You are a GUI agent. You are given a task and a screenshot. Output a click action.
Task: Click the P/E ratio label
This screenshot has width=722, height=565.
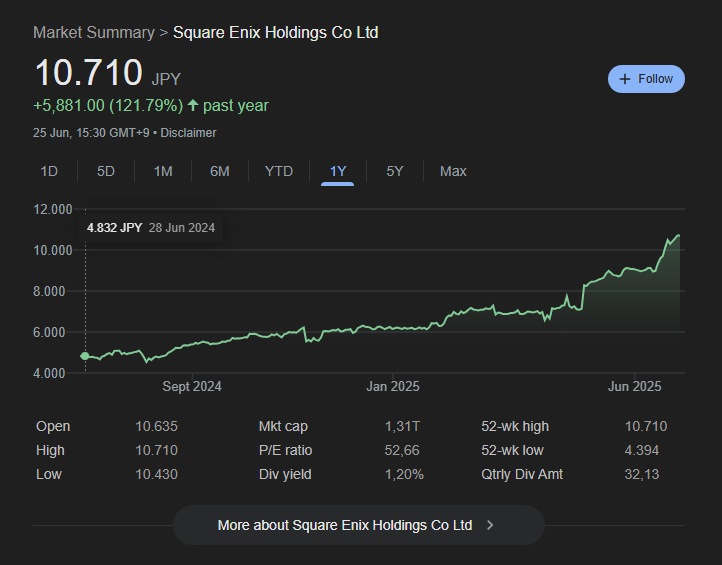click(x=285, y=450)
